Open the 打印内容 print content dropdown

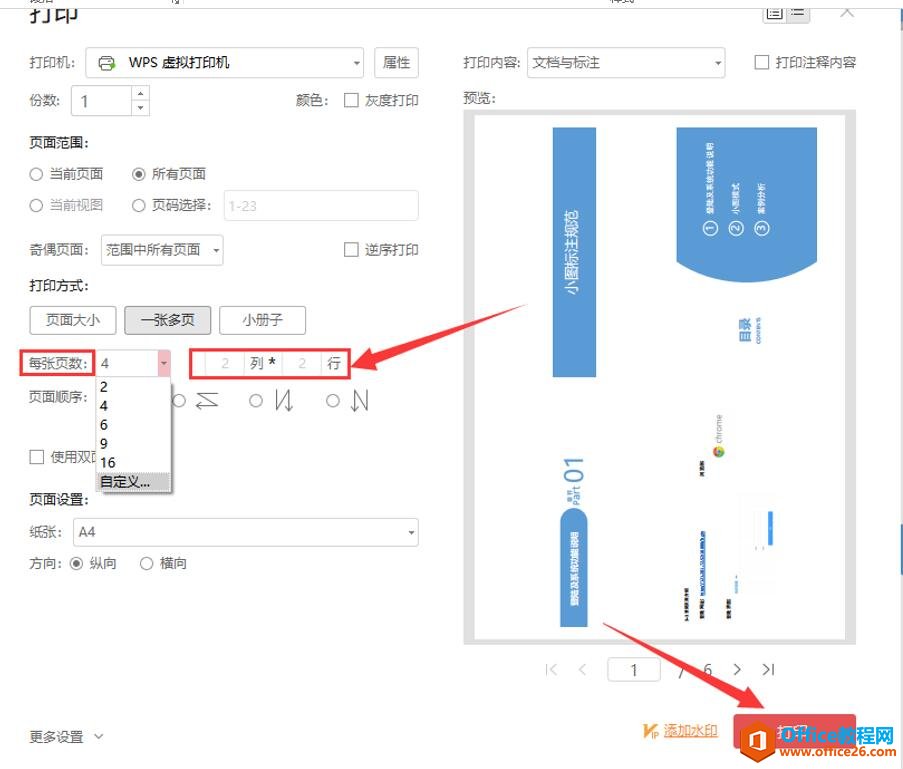pyautogui.click(x=626, y=62)
